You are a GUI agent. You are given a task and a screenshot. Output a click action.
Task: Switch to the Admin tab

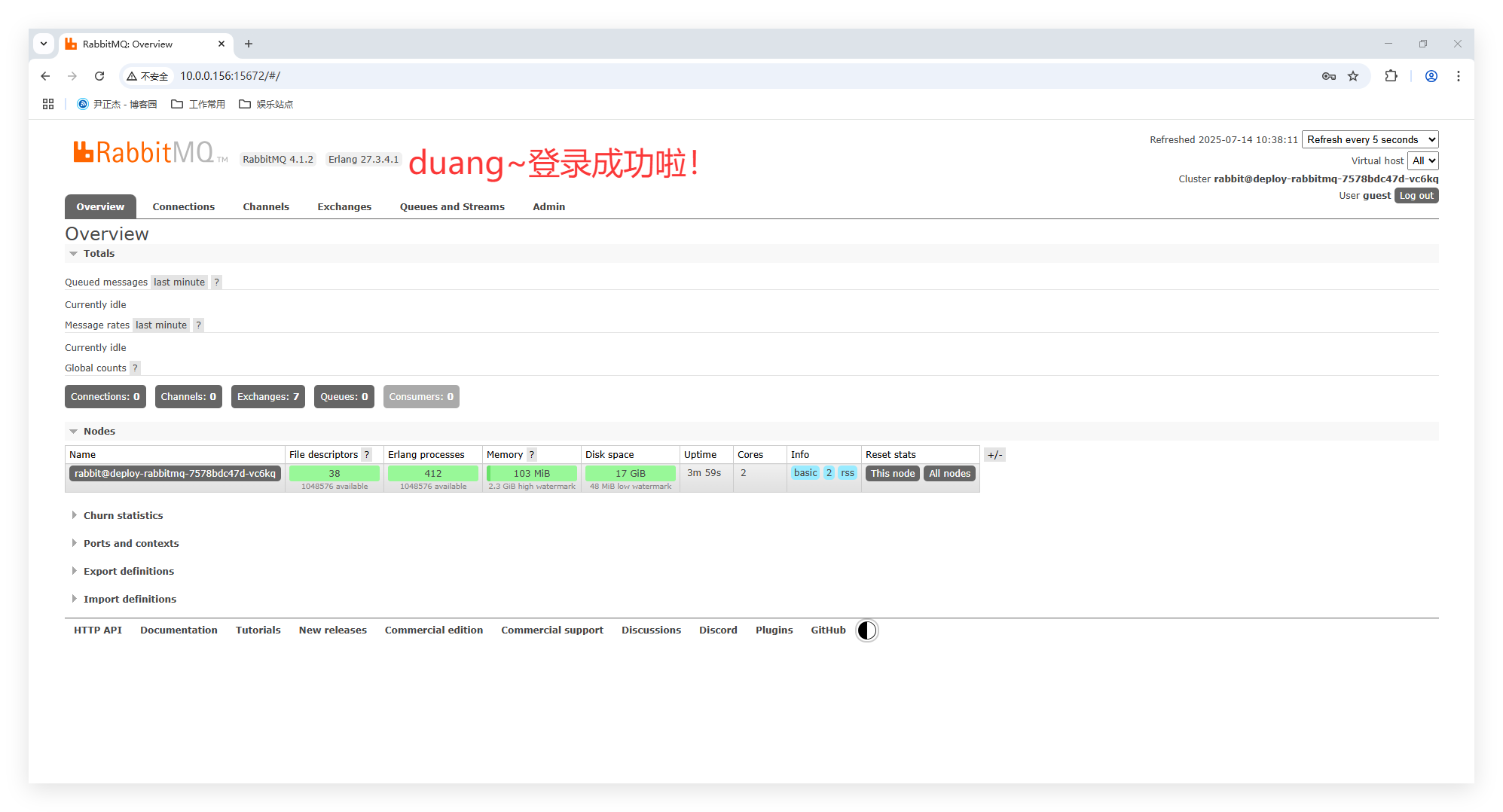(x=549, y=207)
